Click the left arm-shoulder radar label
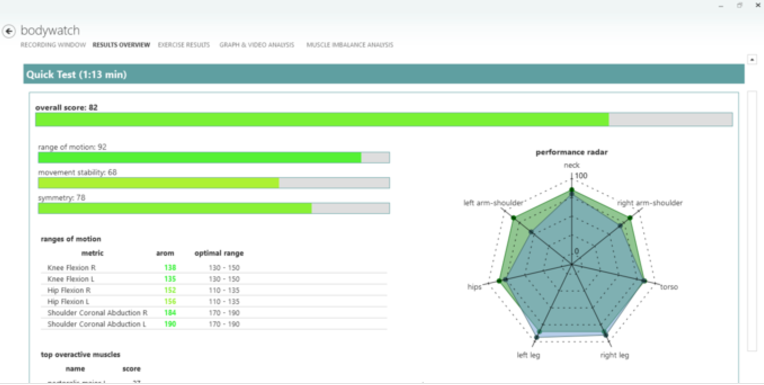This screenshot has height=385, width=764. click(x=493, y=203)
